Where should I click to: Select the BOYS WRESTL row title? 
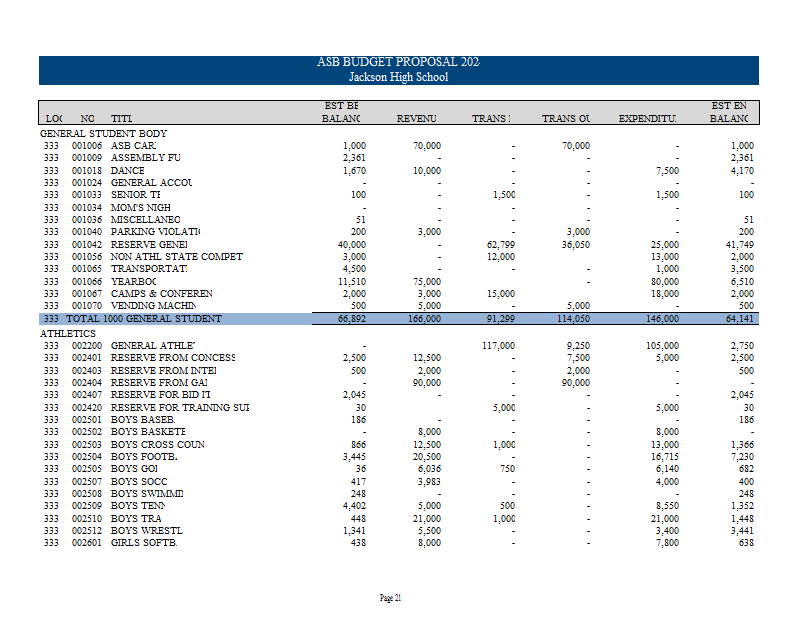(147, 531)
